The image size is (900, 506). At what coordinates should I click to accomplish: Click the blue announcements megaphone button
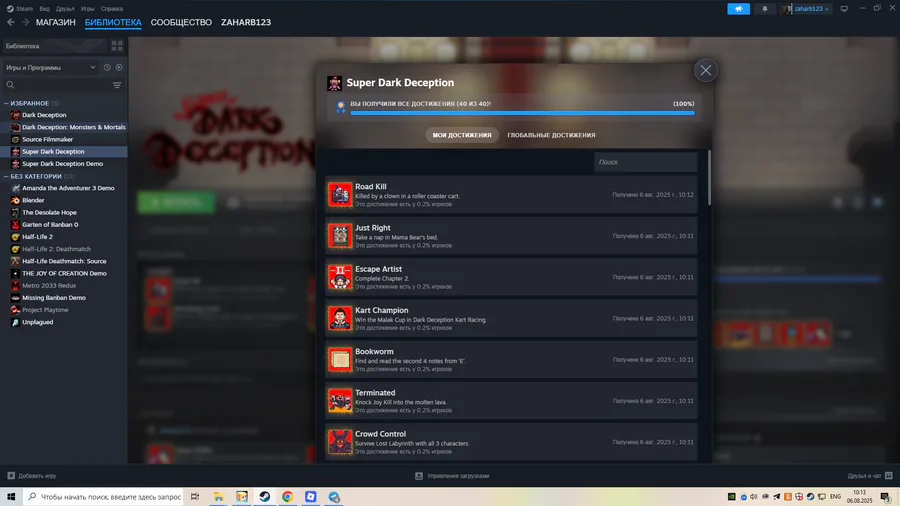[739, 9]
